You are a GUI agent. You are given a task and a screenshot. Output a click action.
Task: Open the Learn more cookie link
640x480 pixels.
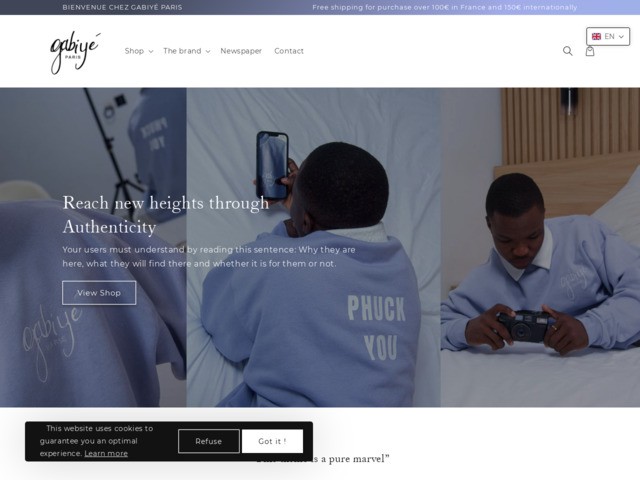106,453
